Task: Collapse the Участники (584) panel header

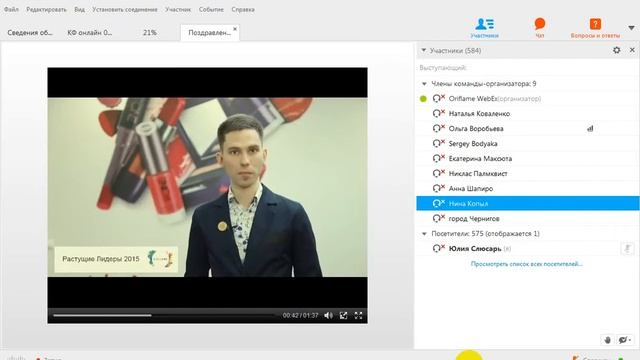Action: pos(423,50)
